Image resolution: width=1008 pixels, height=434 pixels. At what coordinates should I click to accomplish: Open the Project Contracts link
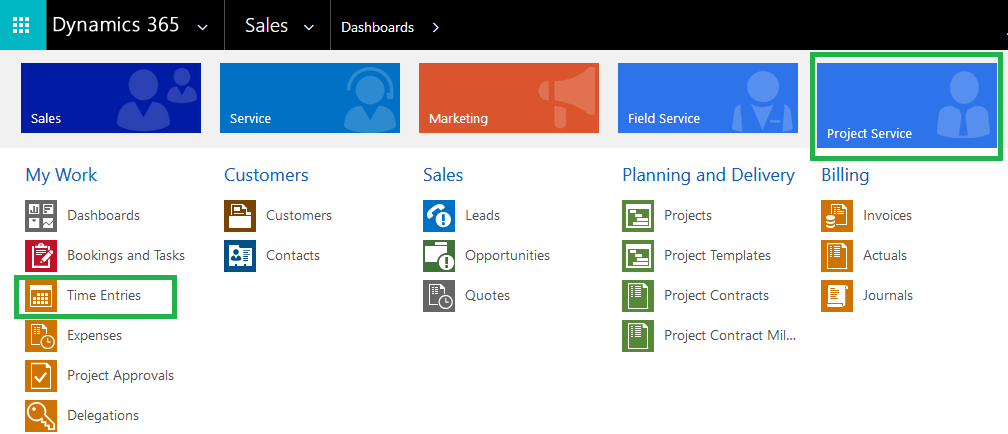716,296
